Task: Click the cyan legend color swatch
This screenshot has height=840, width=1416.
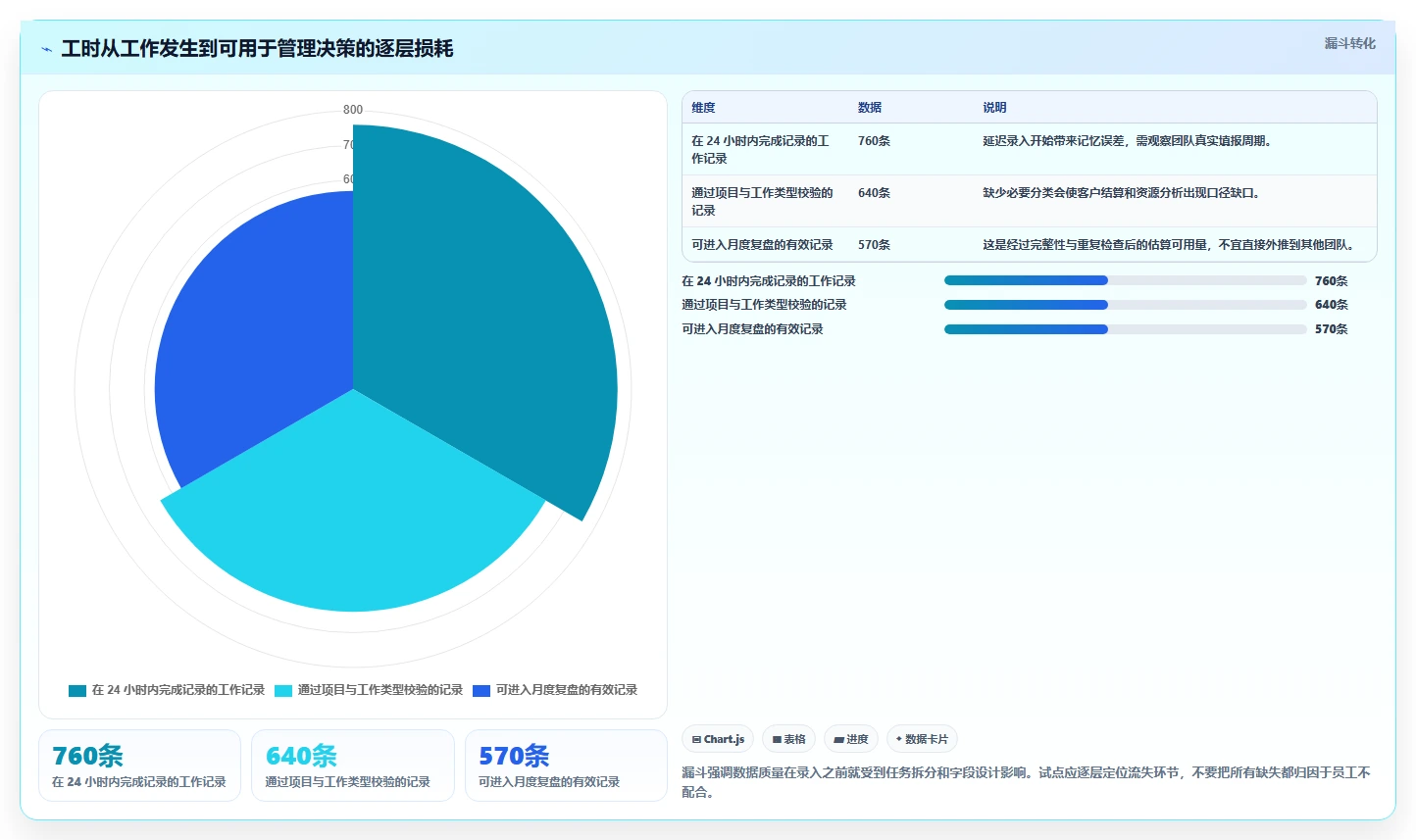Action: coord(283,690)
